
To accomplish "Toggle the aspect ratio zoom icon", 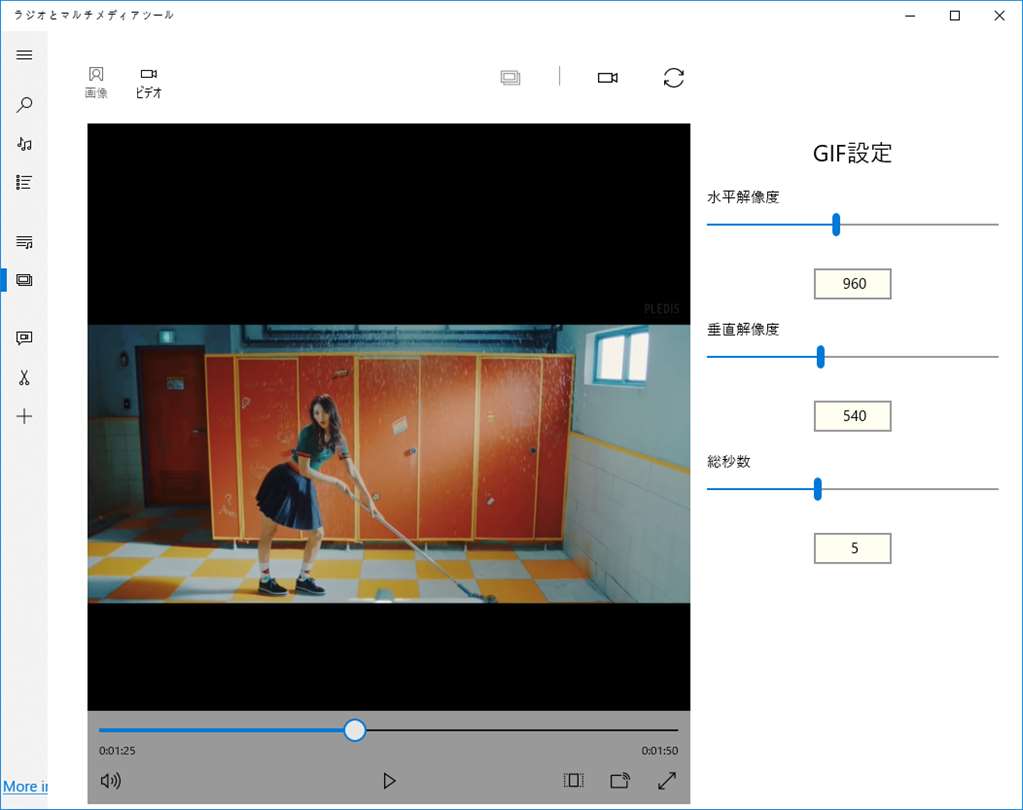I will coord(573,781).
